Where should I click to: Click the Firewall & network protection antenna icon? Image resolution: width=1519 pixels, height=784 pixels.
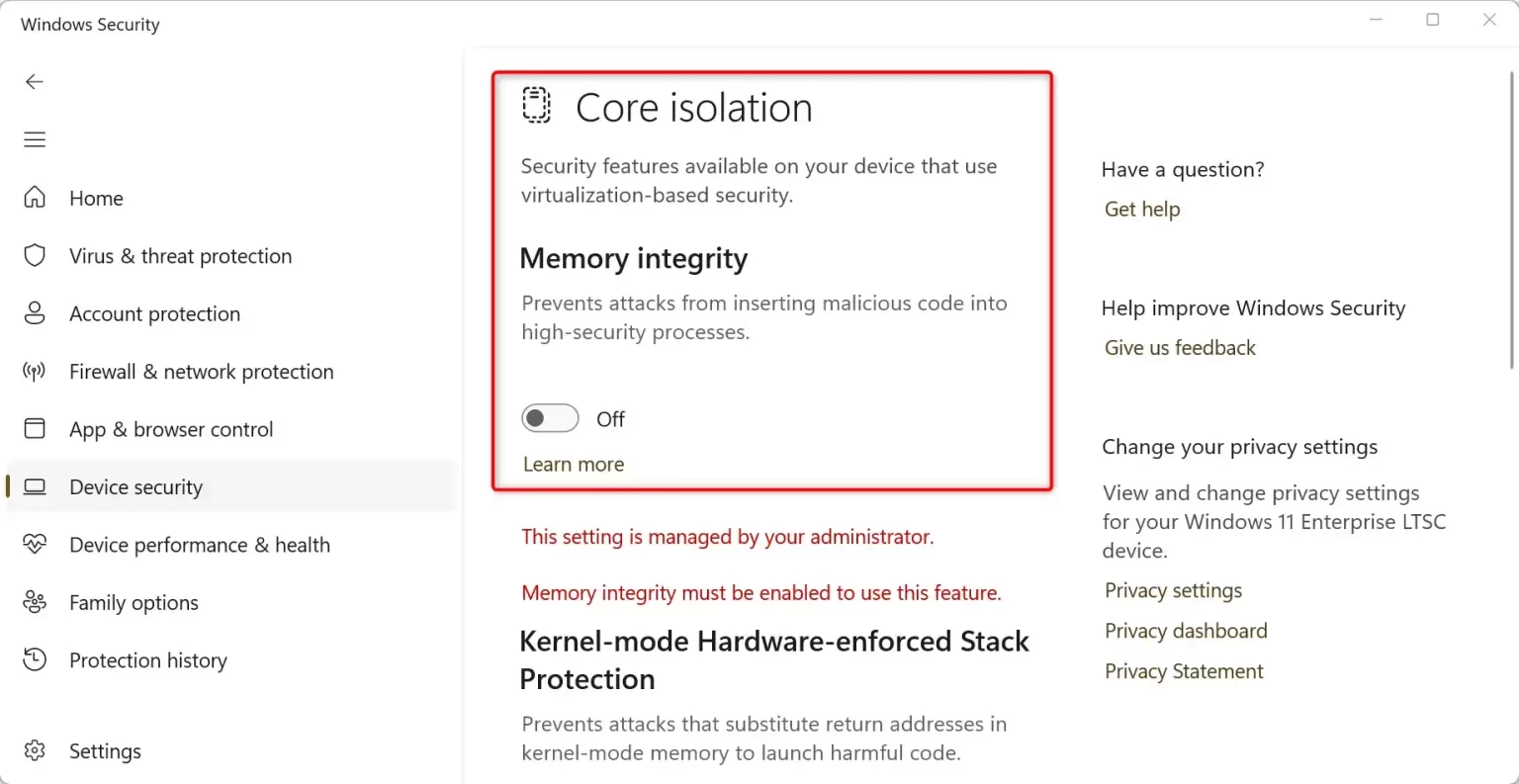[x=35, y=372]
